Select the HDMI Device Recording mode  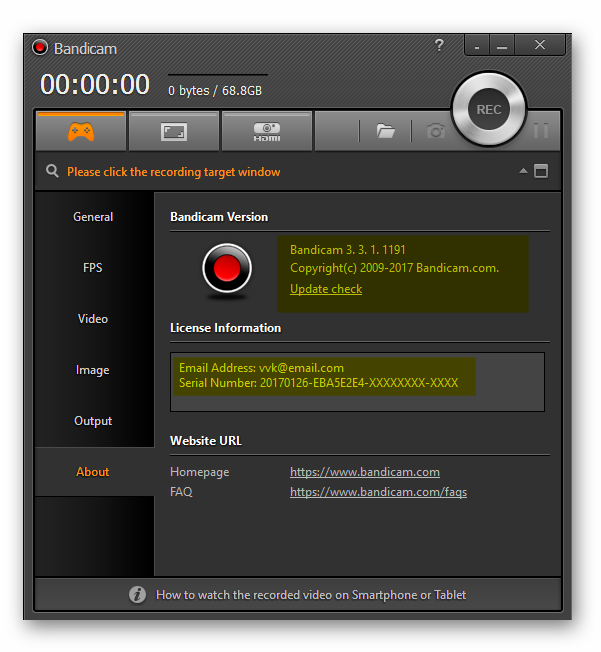pos(266,131)
